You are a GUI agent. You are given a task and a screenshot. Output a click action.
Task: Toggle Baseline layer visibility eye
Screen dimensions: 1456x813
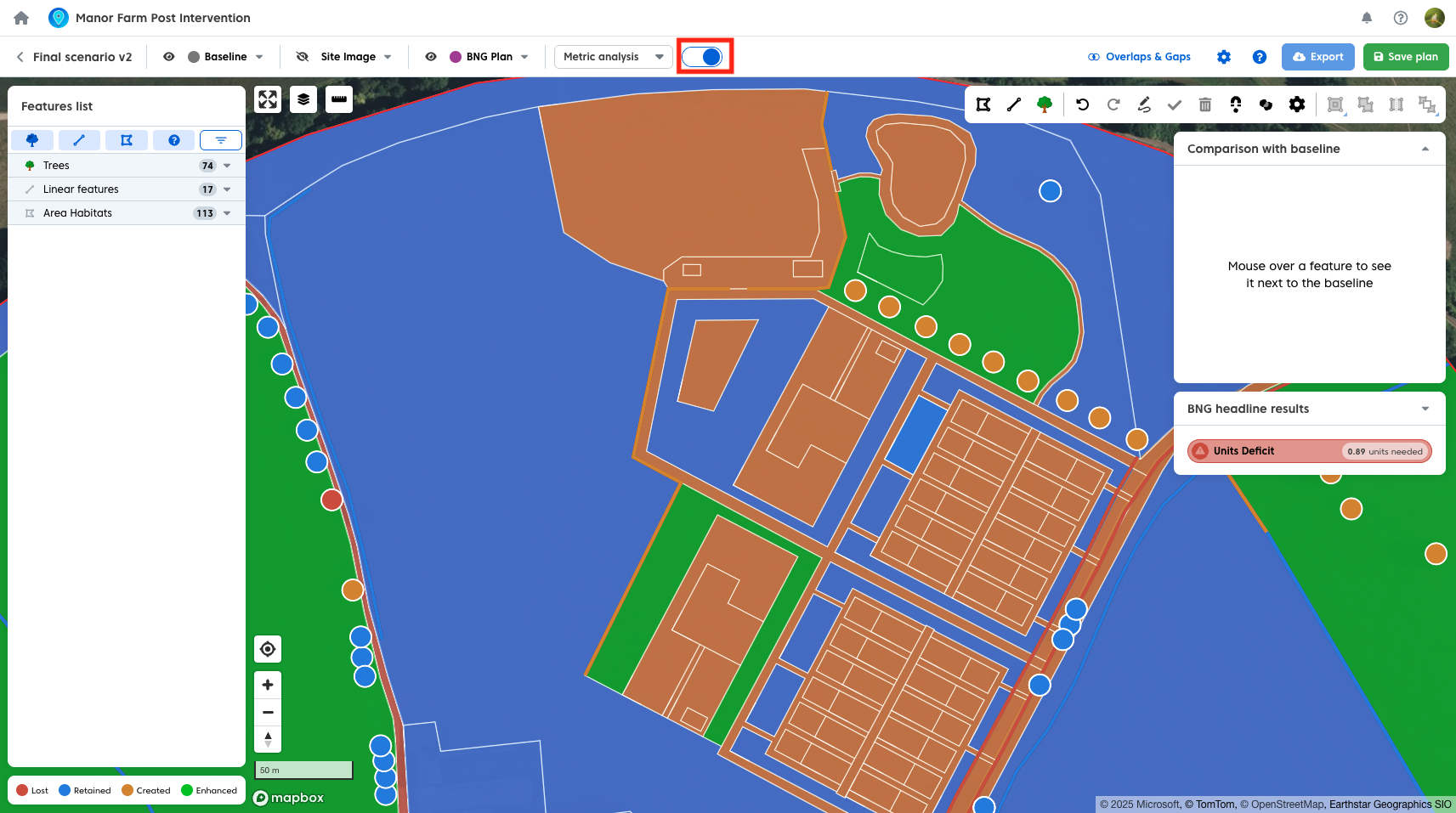click(169, 57)
